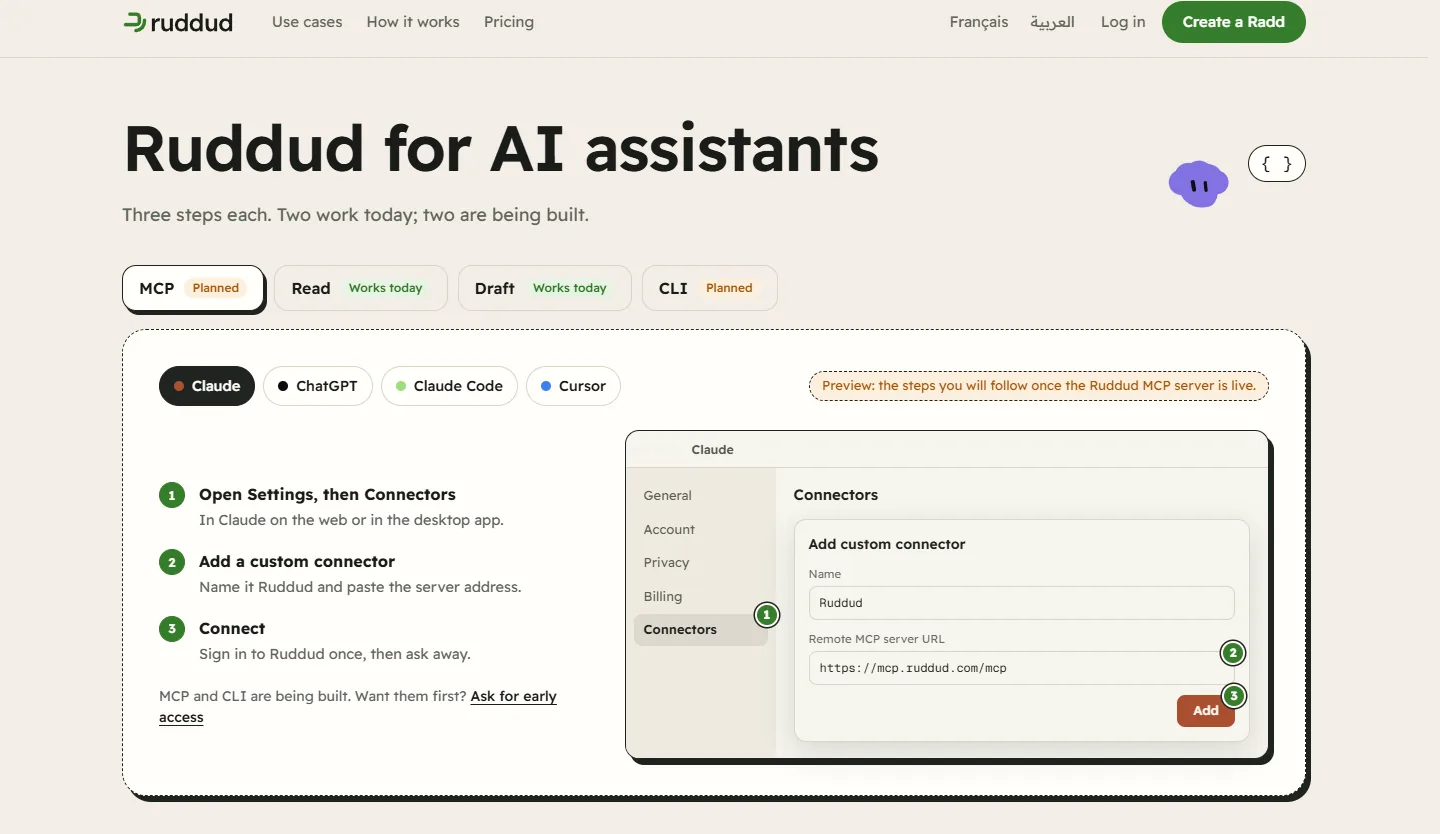Select the Draft tab
This screenshot has height=834, width=1440.
[x=545, y=288]
